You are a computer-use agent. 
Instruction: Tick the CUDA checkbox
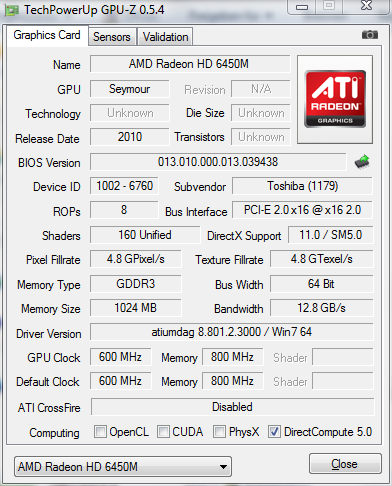tap(163, 432)
